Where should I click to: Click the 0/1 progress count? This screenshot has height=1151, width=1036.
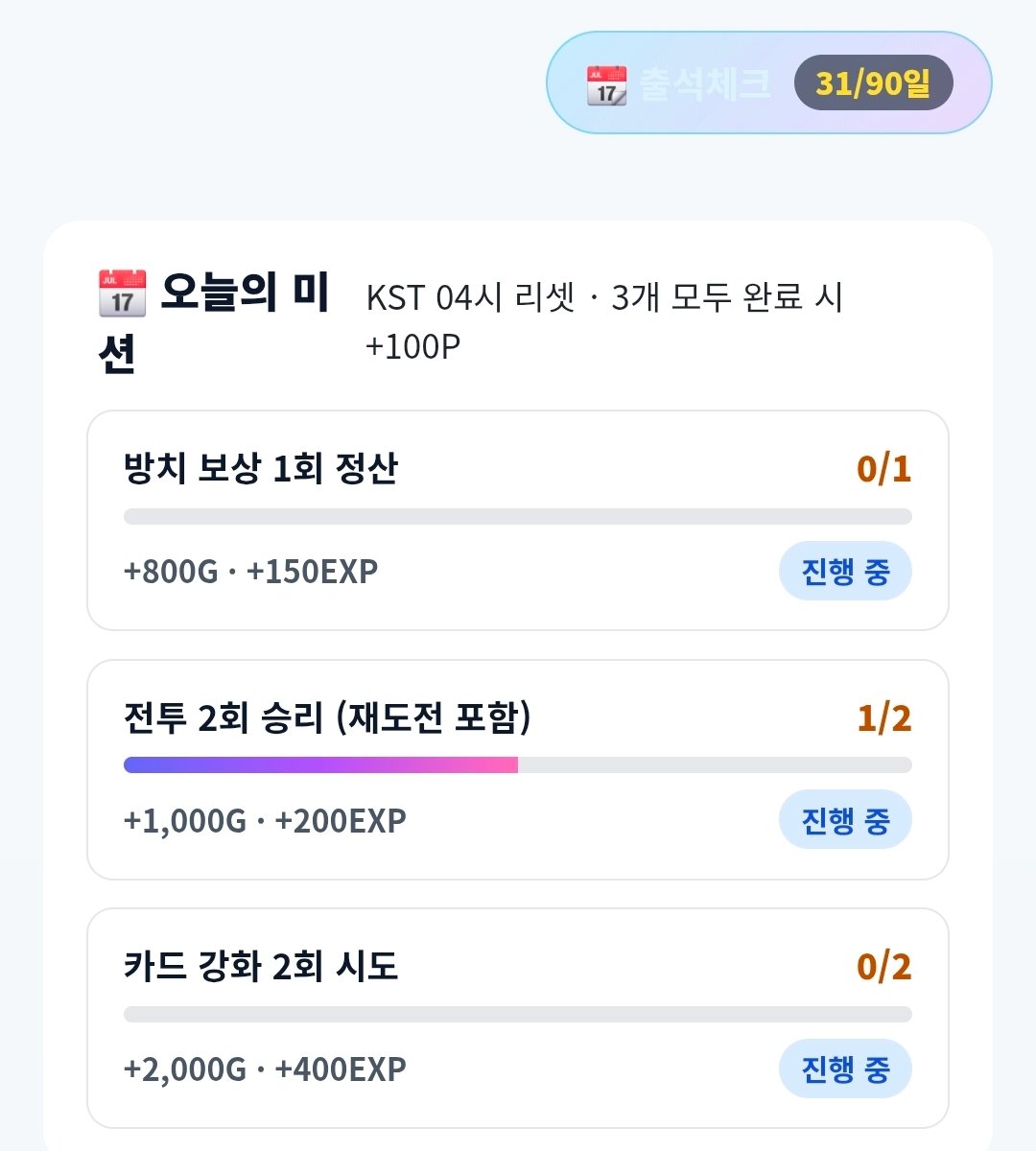click(x=883, y=469)
